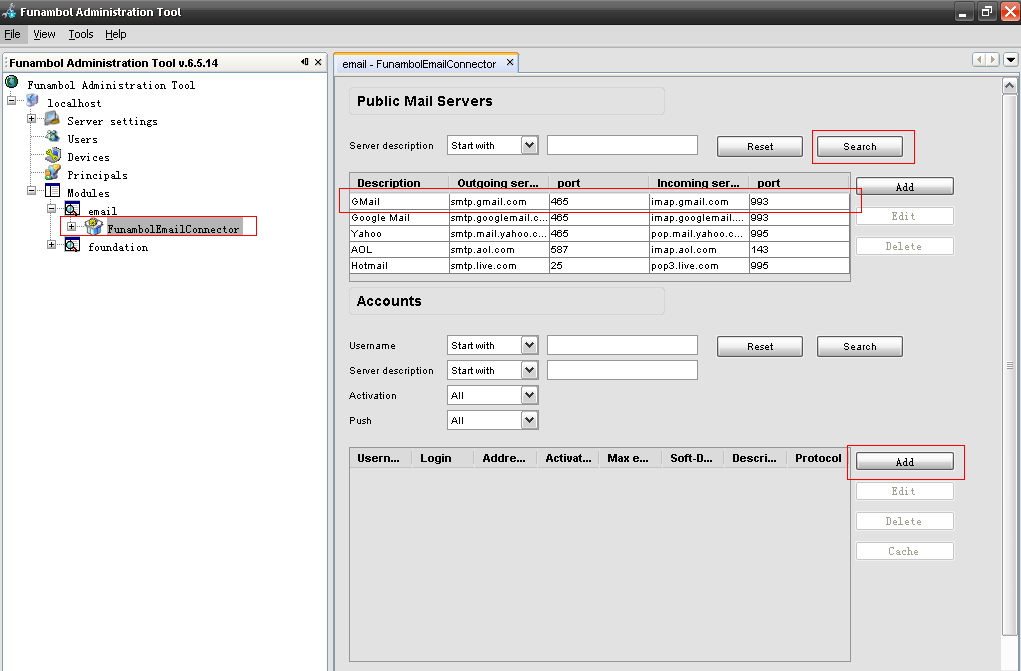Click the email module magnifier icon
Image resolution: width=1021 pixels, height=671 pixels.
point(72,209)
